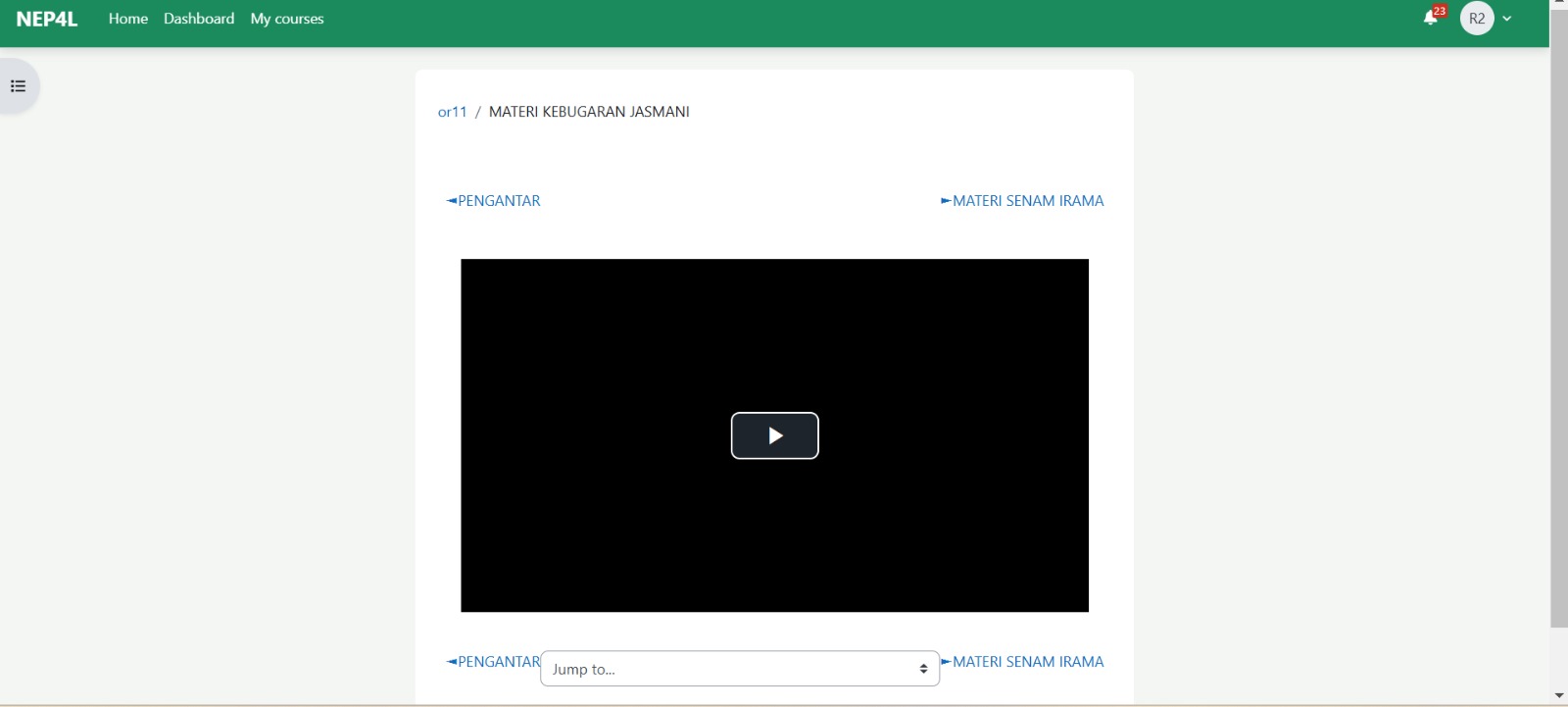The height and width of the screenshot is (707, 1568).
Task: Click the or11 breadcrumb link
Action: click(x=453, y=112)
